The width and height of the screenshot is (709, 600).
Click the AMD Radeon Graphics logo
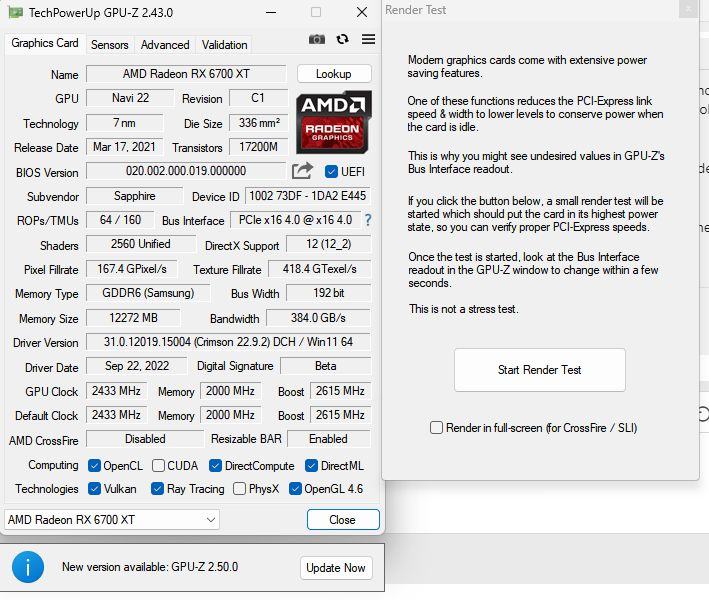[334, 122]
